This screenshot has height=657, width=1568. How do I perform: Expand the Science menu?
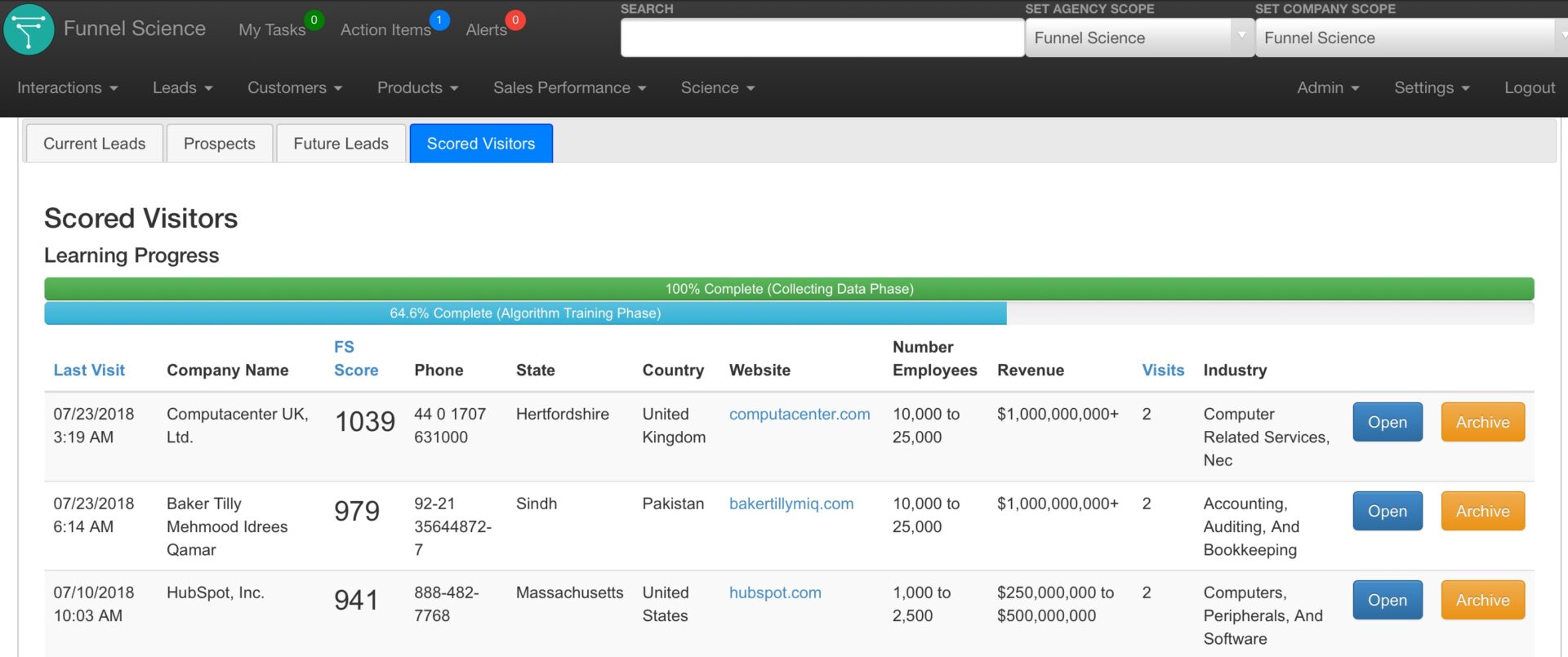pyautogui.click(x=718, y=87)
